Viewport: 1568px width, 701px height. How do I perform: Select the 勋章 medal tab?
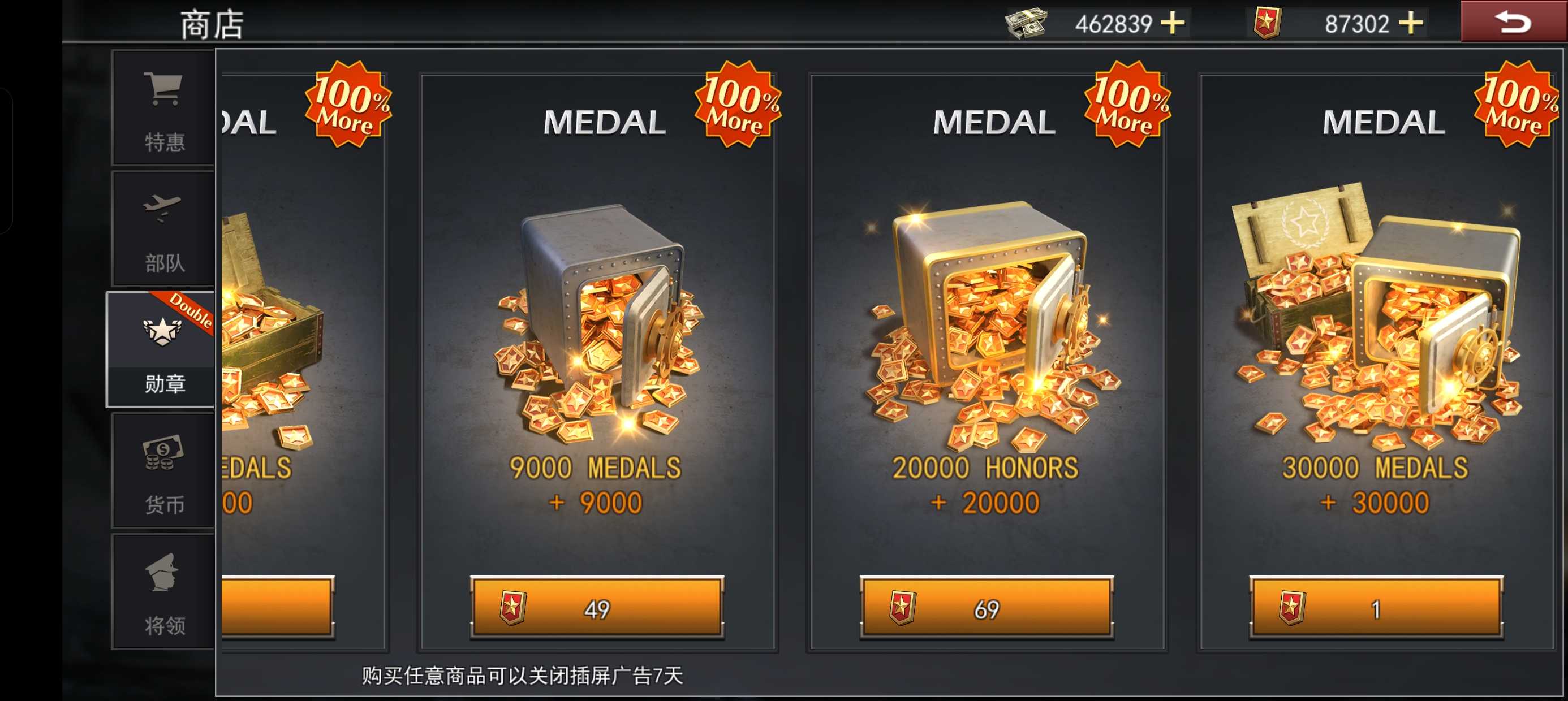point(161,349)
